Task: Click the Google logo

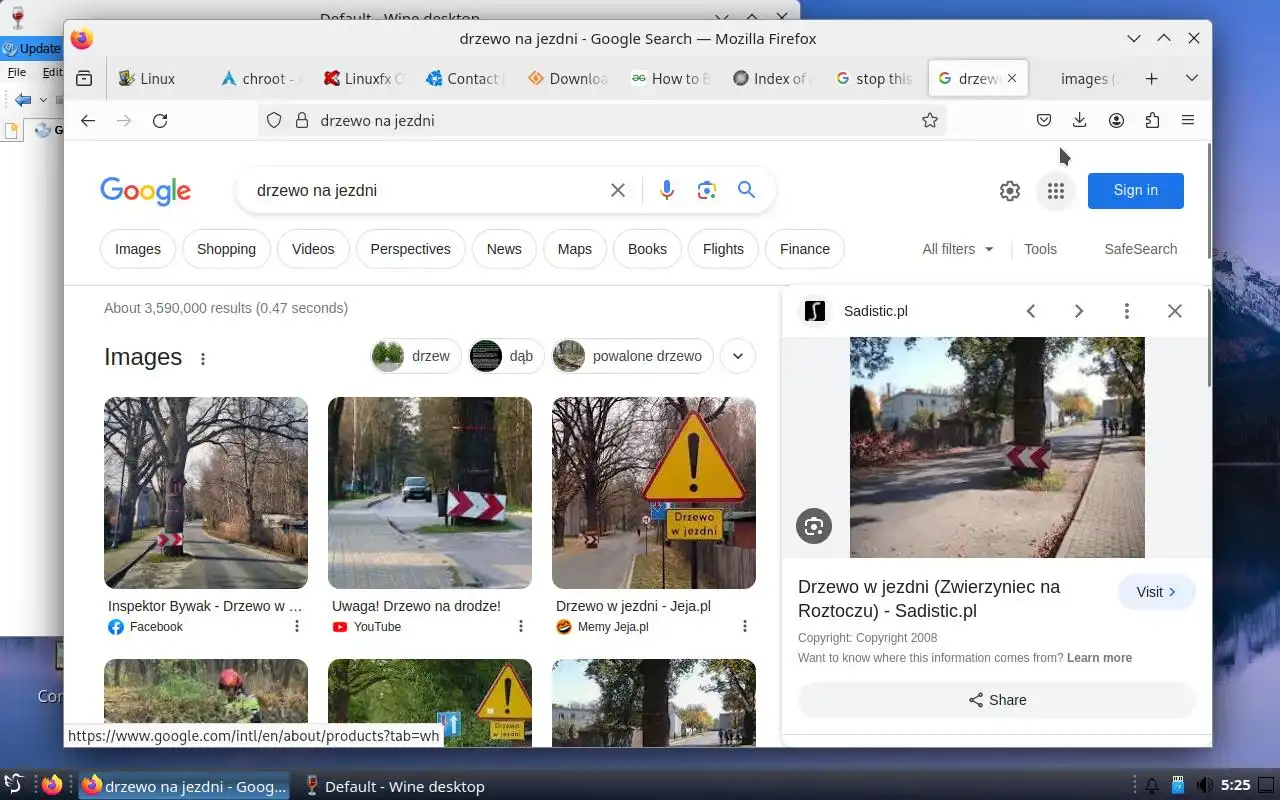Action: point(145,191)
